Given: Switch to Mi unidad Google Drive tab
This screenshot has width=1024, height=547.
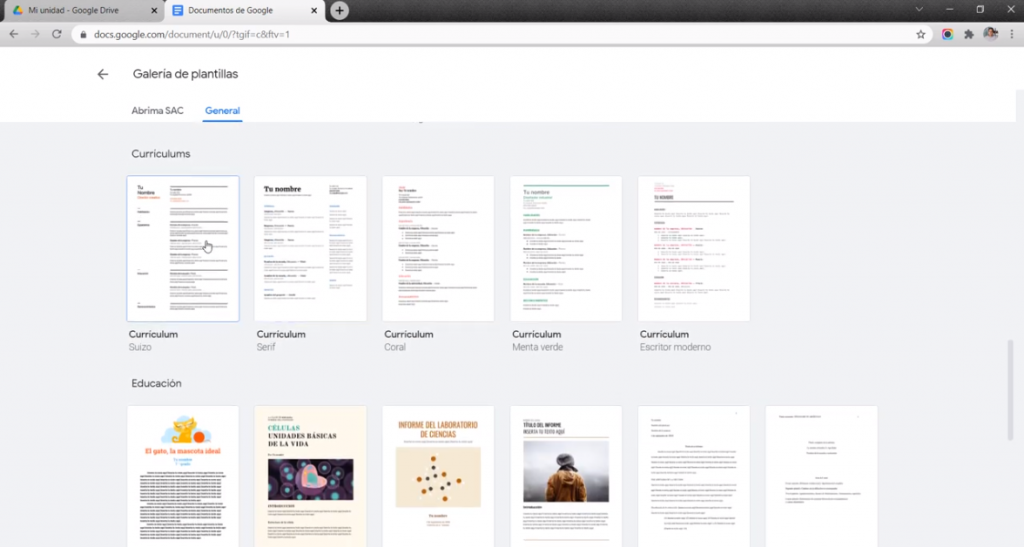Looking at the screenshot, I should point(82,10).
